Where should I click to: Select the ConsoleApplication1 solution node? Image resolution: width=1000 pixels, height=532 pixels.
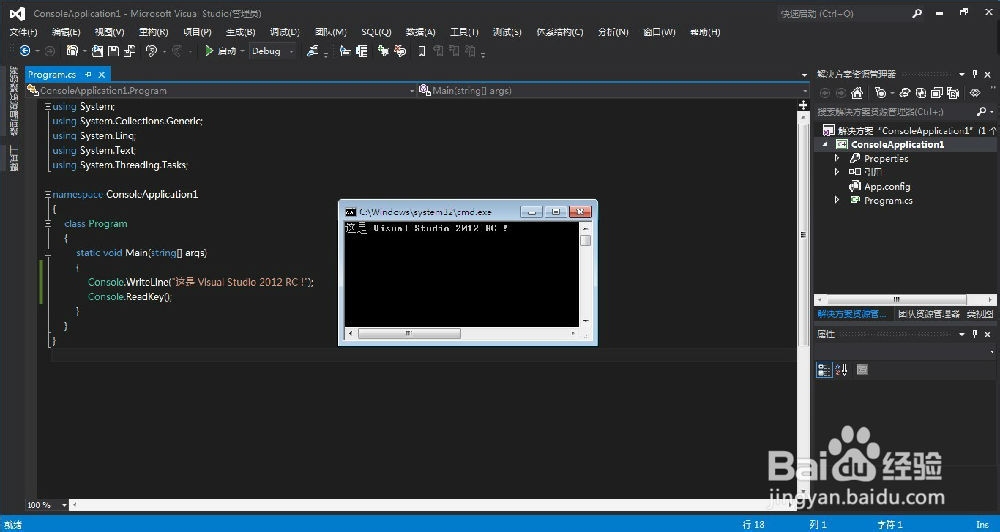pos(906,130)
